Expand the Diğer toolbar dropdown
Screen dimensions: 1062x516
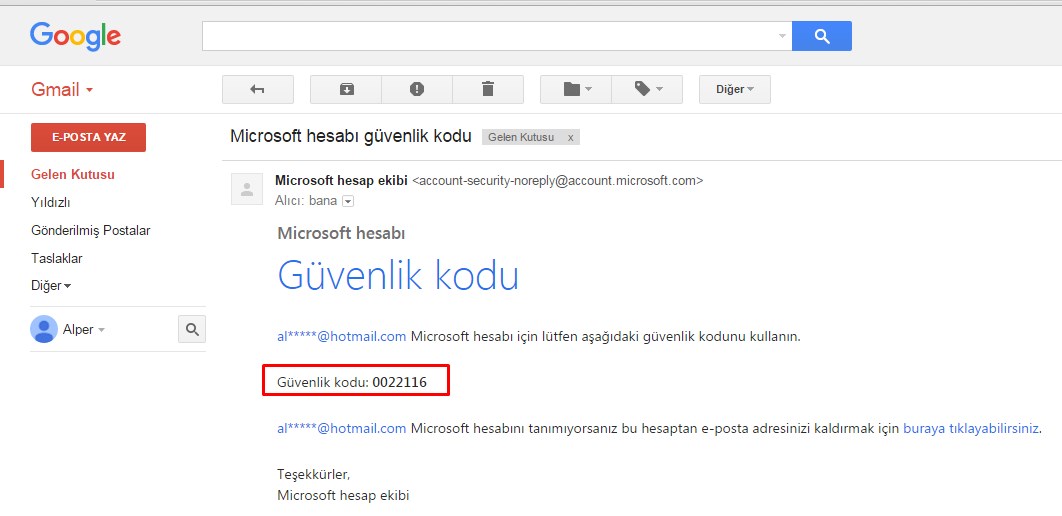734,89
